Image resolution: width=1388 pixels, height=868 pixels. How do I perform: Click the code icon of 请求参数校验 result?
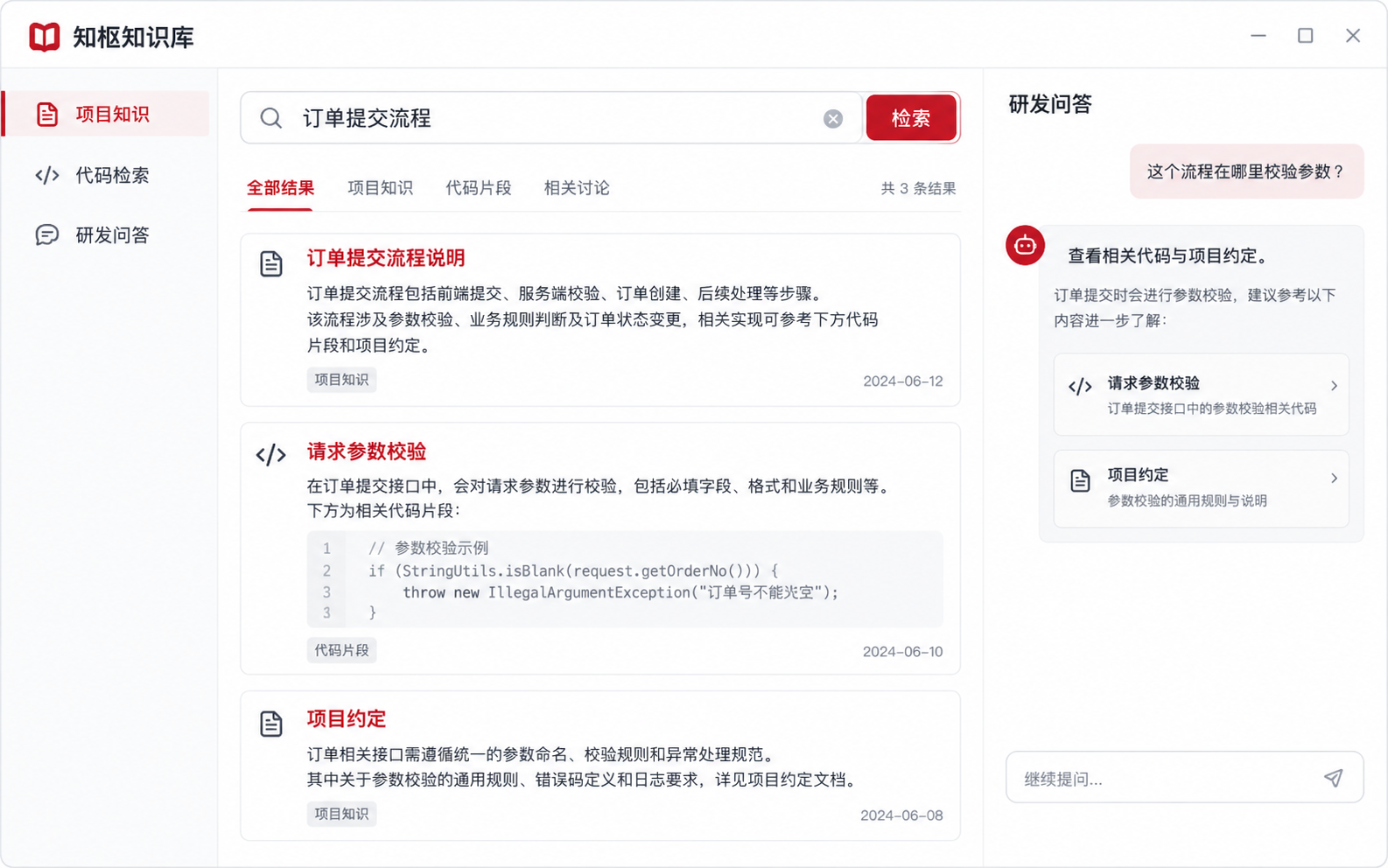(271, 454)
